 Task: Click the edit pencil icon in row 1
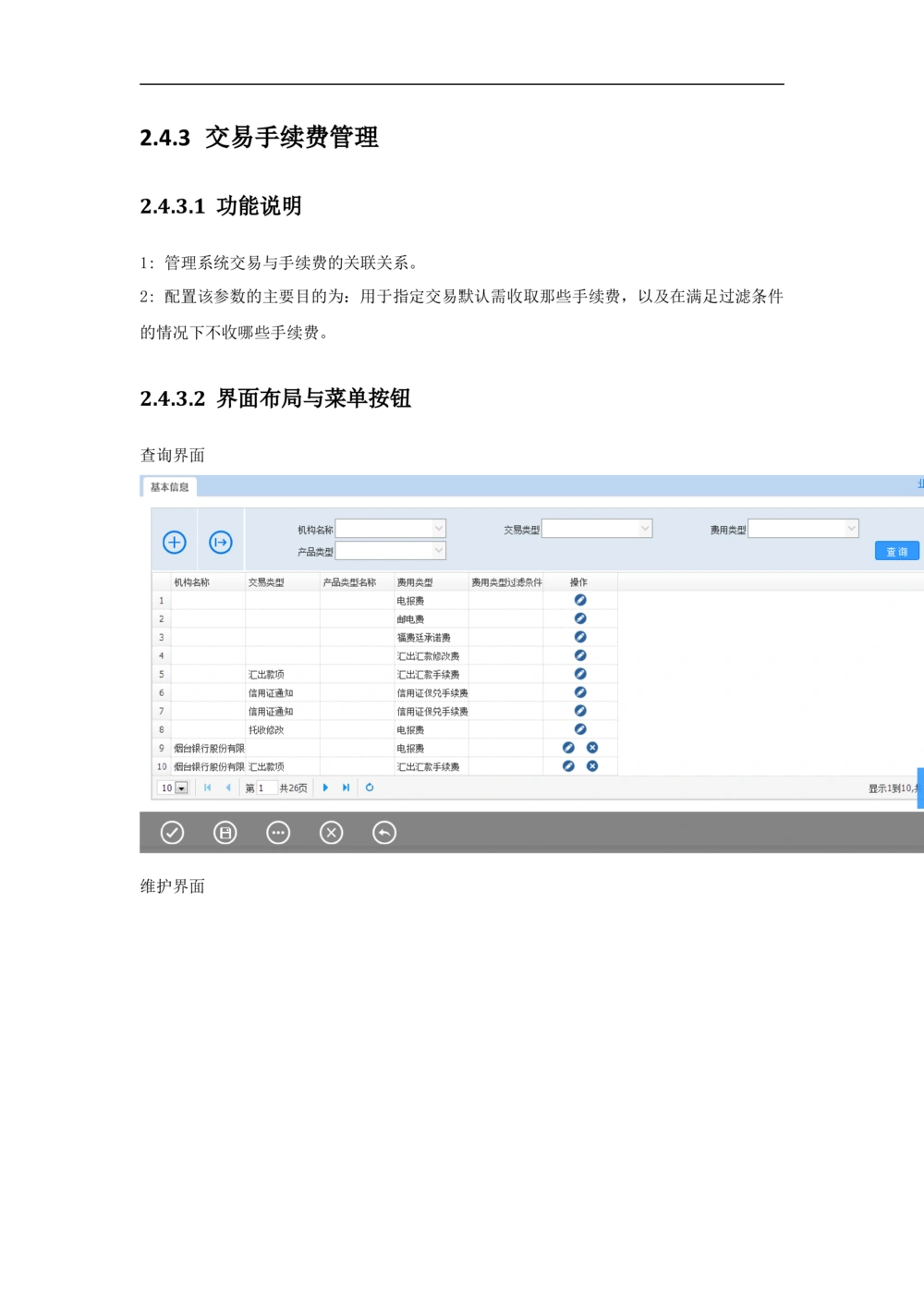580,600
